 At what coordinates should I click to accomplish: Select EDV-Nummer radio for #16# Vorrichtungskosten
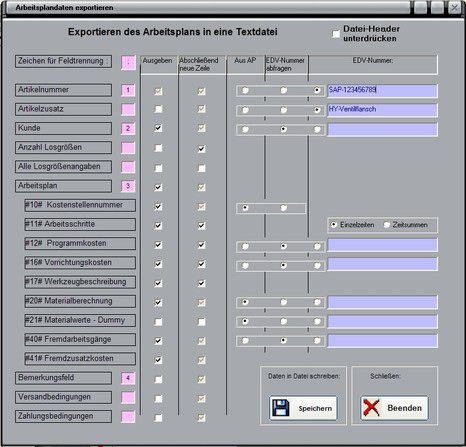(317, 266)
